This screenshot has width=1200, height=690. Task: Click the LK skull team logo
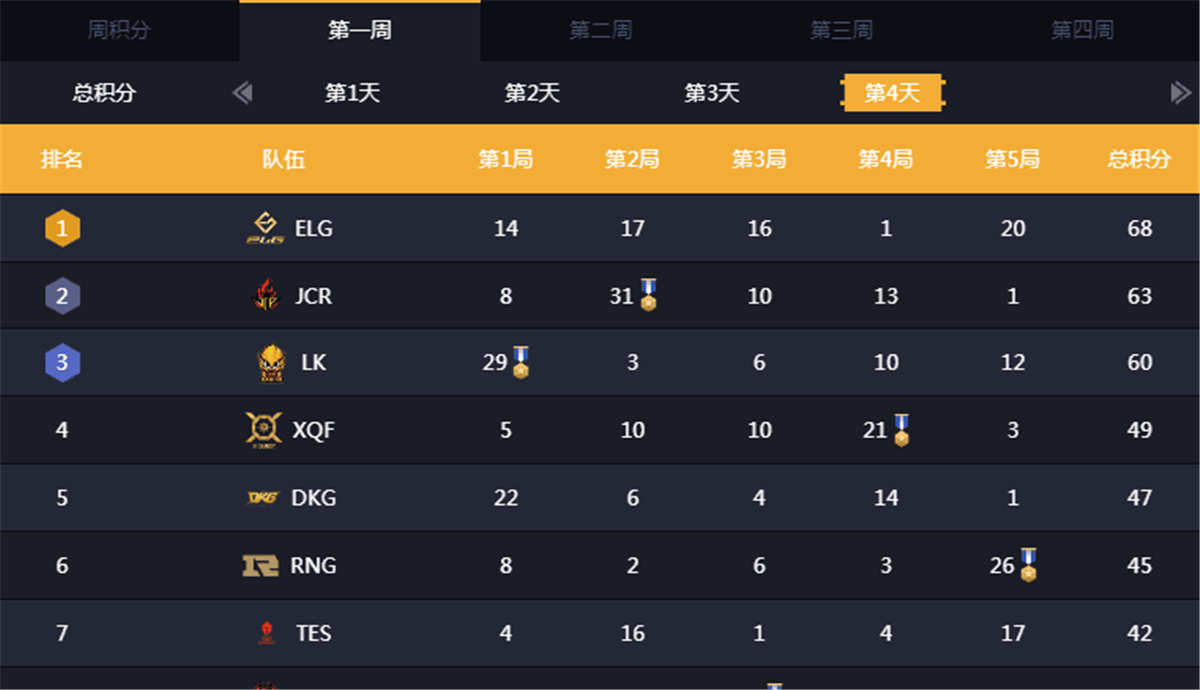(271, 363)
